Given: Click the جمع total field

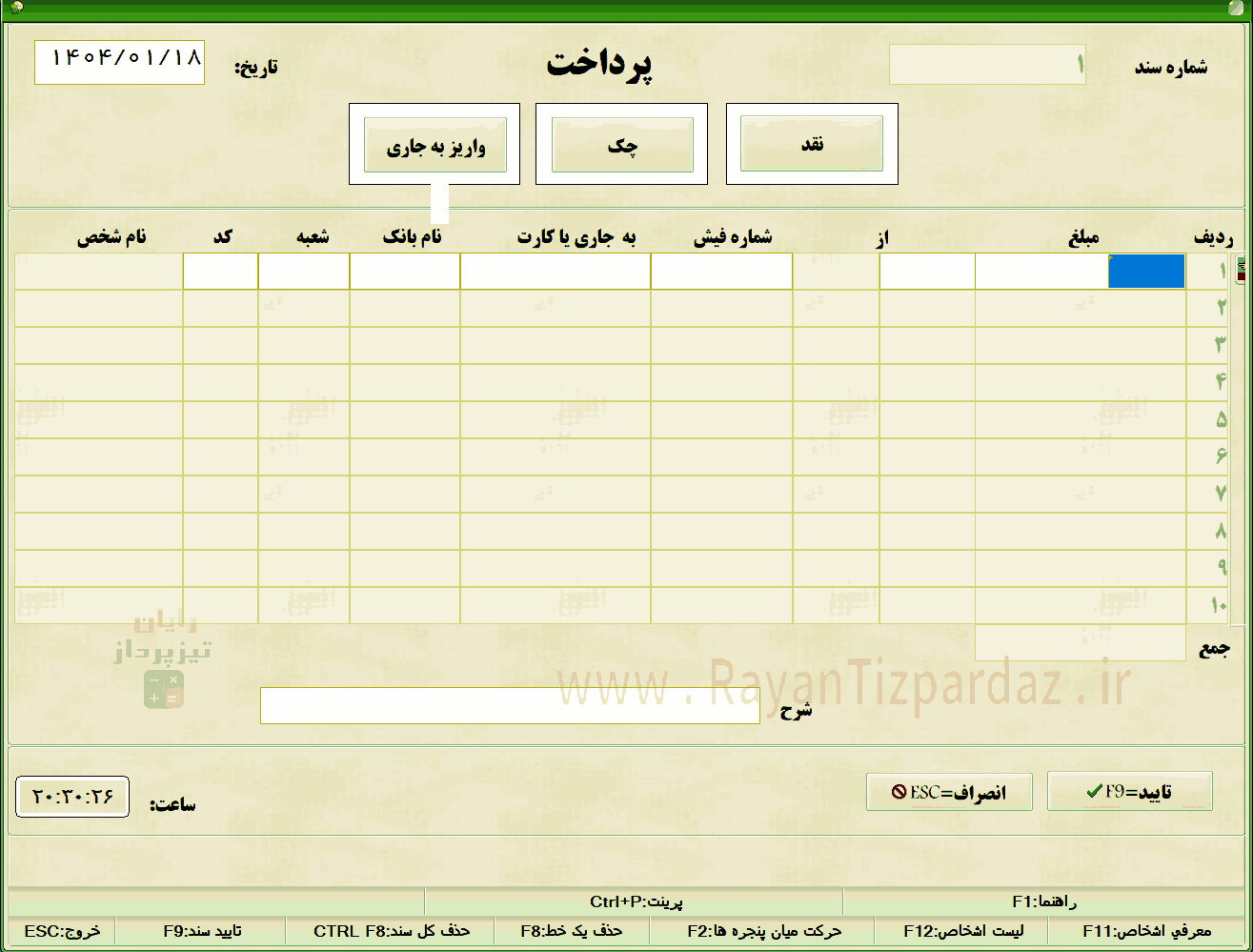Looking at the screenshot, I should 1080,643.
